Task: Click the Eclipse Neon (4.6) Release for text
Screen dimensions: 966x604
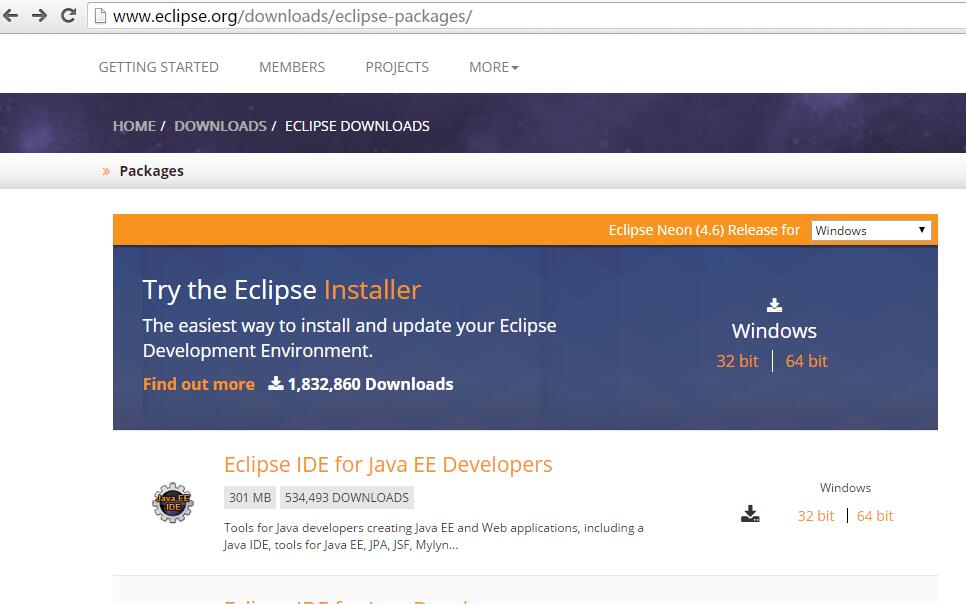Action: click(704, 230)
